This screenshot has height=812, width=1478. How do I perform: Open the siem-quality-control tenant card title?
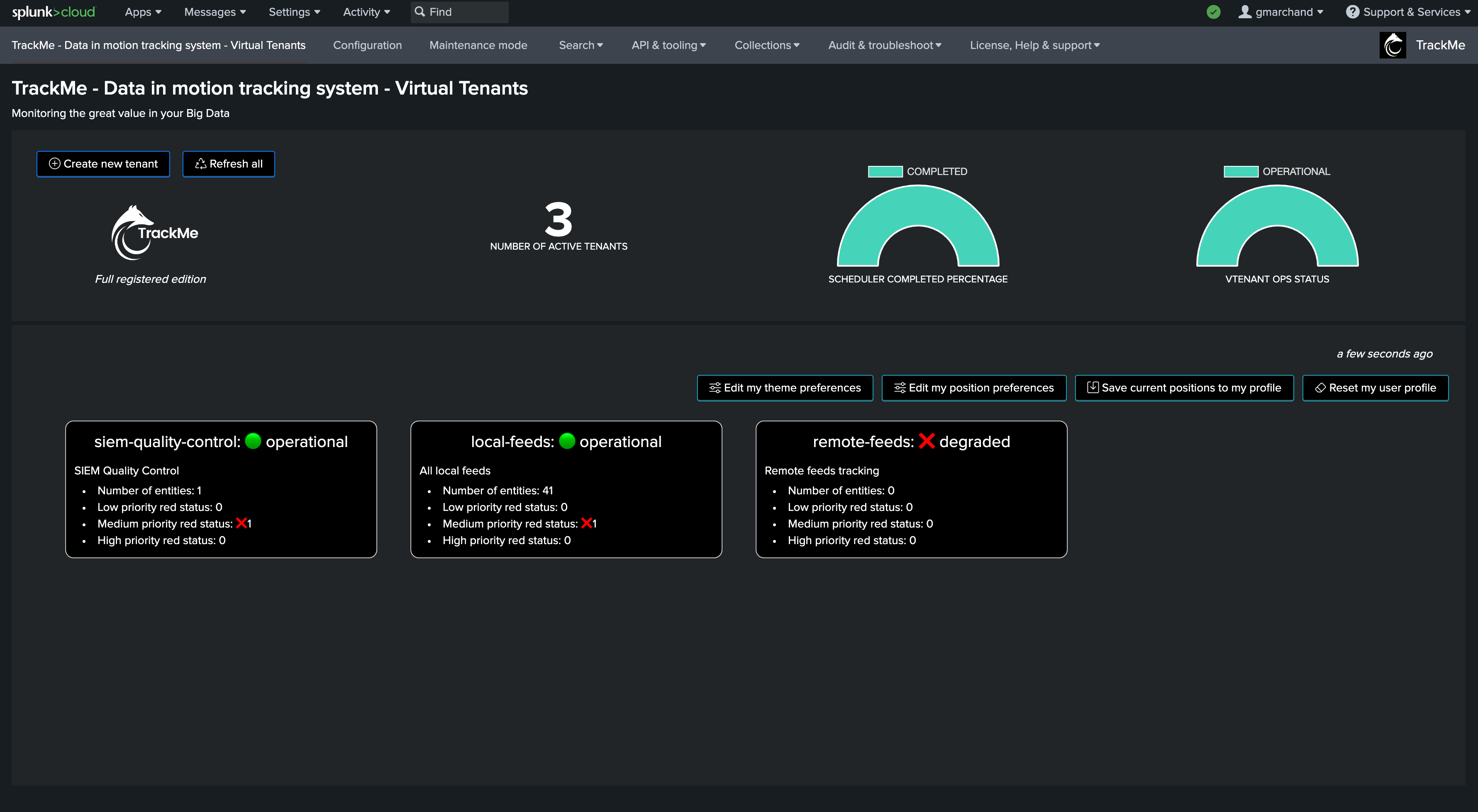[x=221, y=442]
